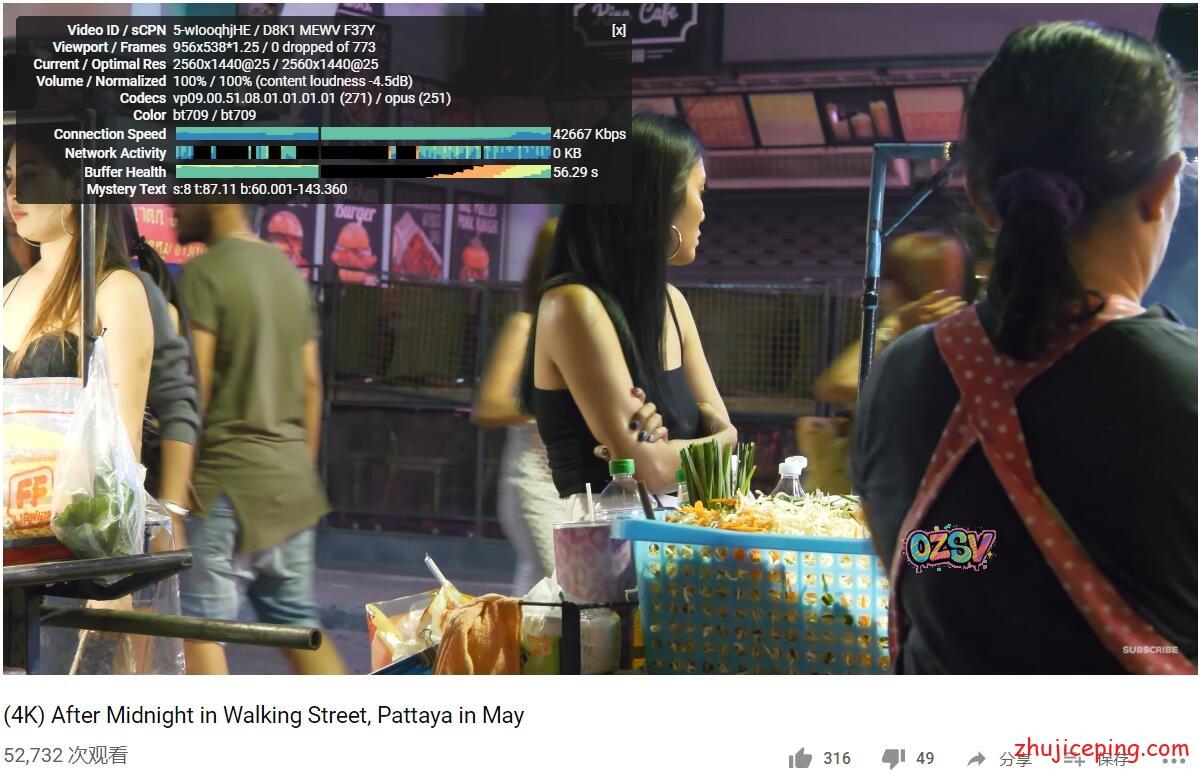Screen dimensions: 1199x773
Task: Click the save to playlist icon
Action: click(x=1074, y=758)
